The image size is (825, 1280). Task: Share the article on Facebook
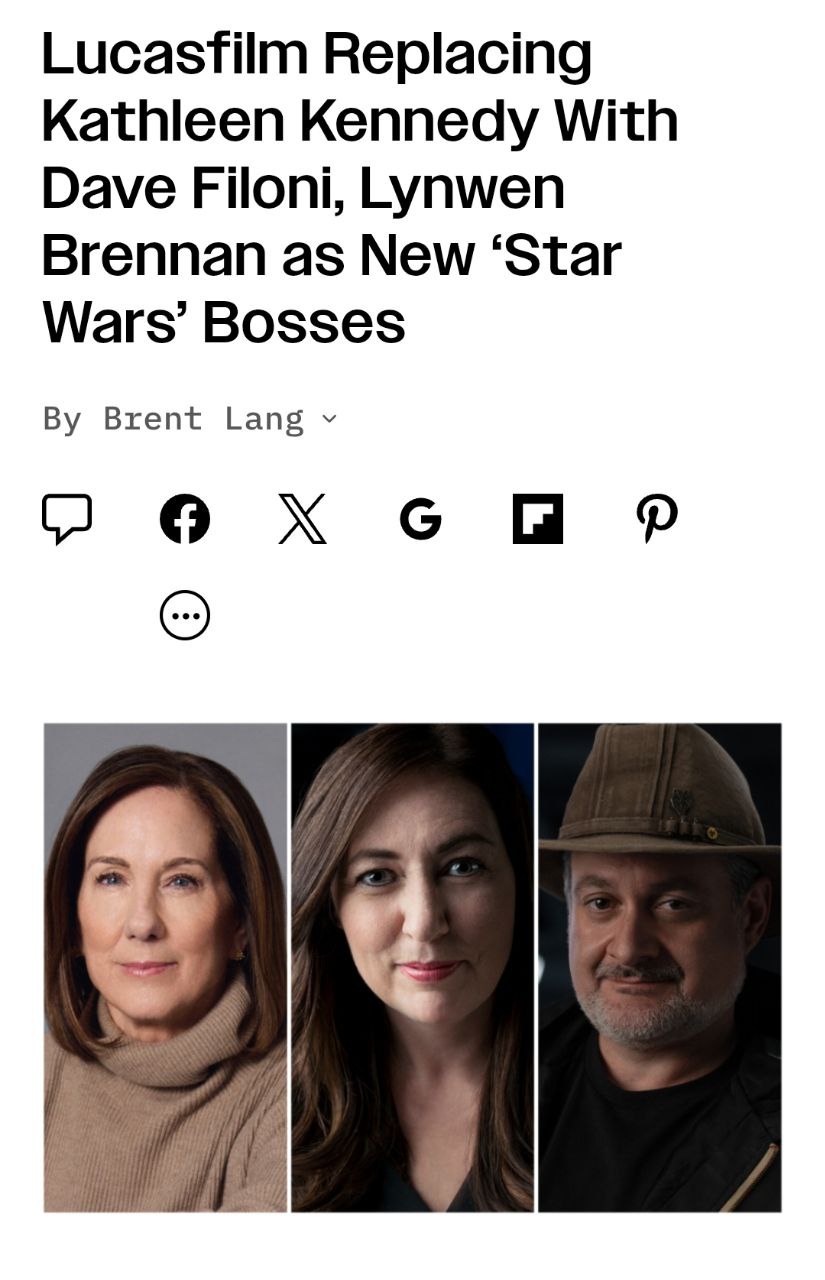pyautogui.click(x=185, y=519)
